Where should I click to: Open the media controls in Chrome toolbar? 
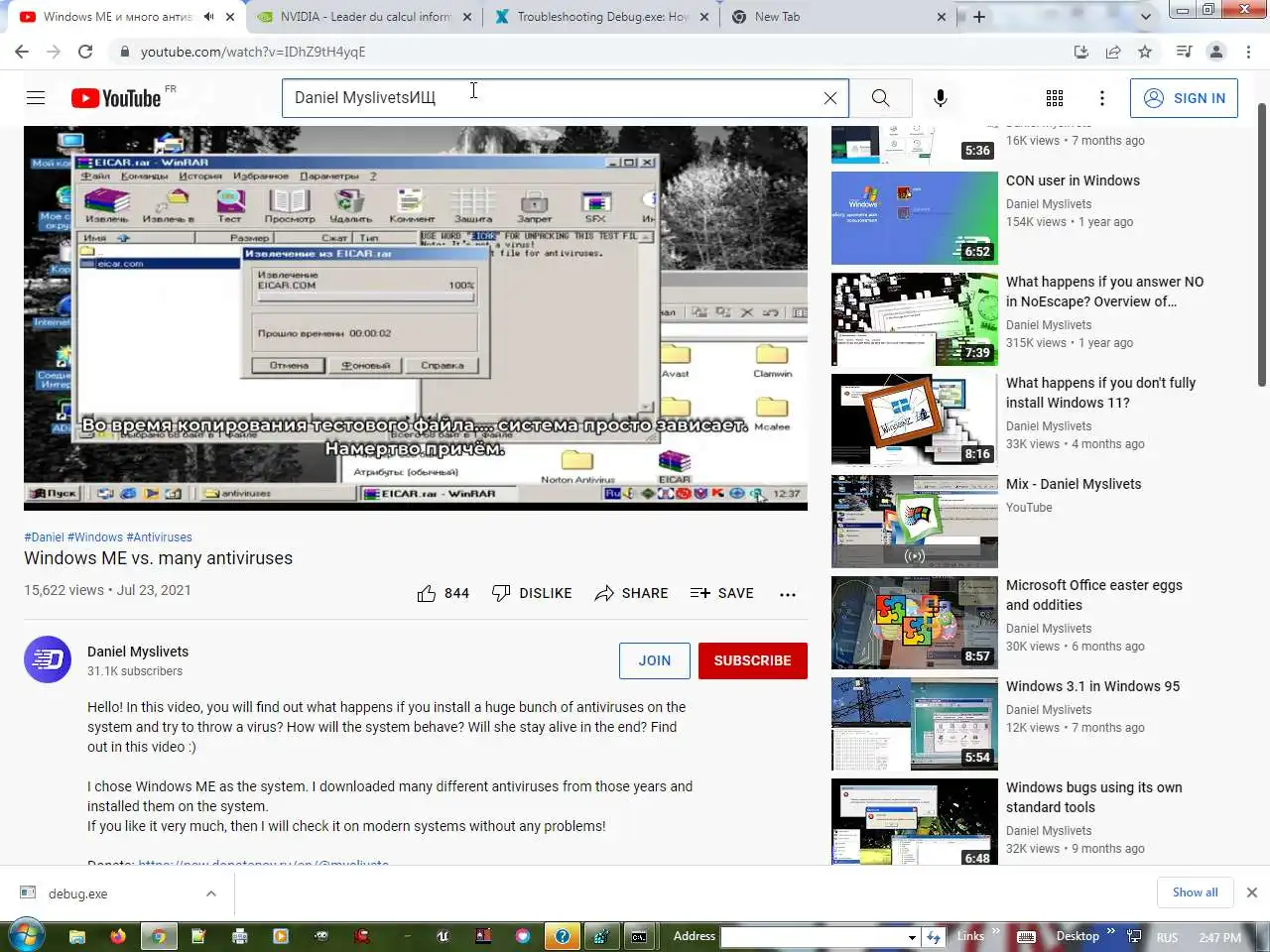tap(1184, 52)
